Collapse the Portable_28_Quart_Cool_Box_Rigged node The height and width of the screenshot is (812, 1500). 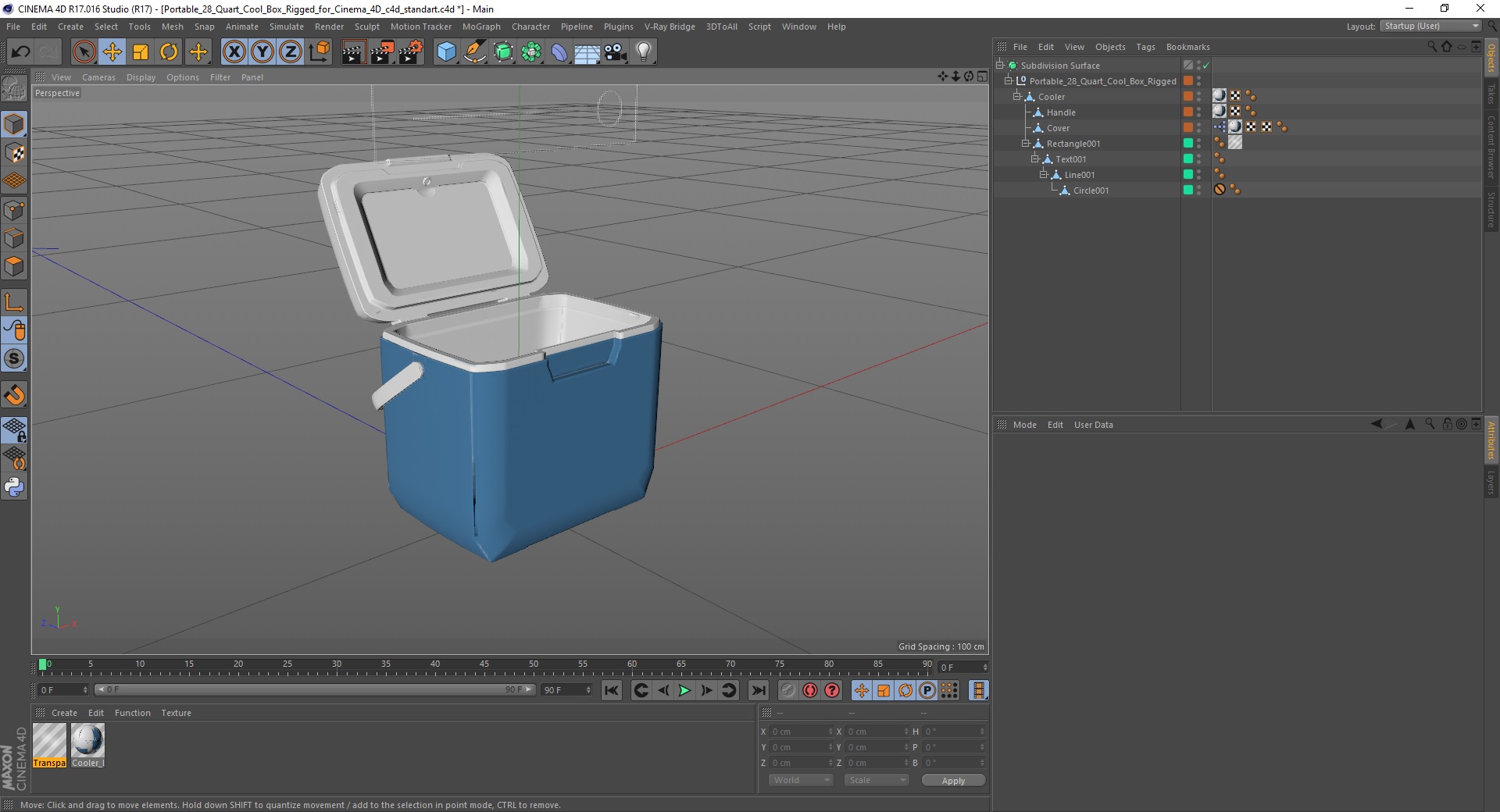coord(1008,81)
